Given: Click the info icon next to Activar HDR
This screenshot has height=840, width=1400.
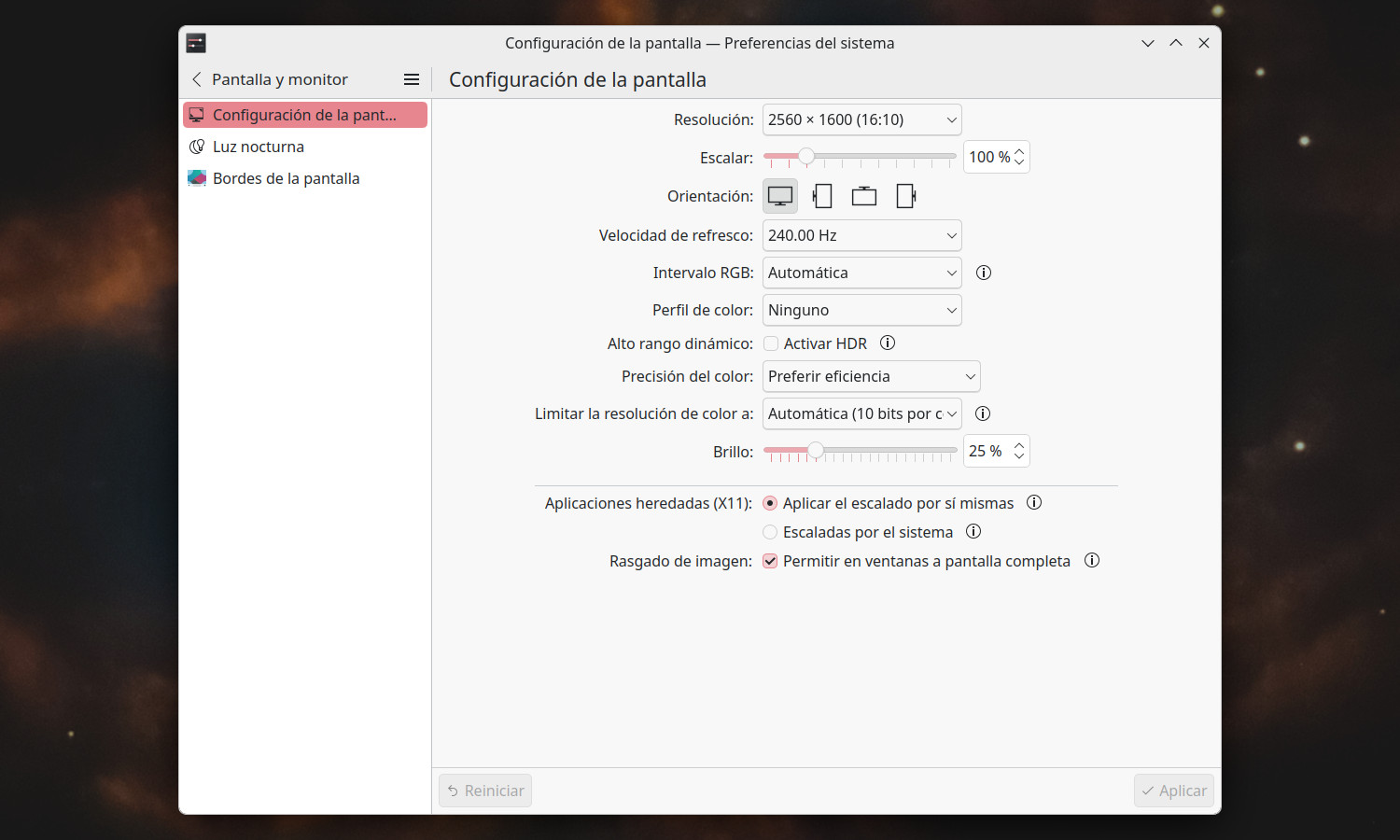Looking at the screenshot, I should tap(888, 343).
